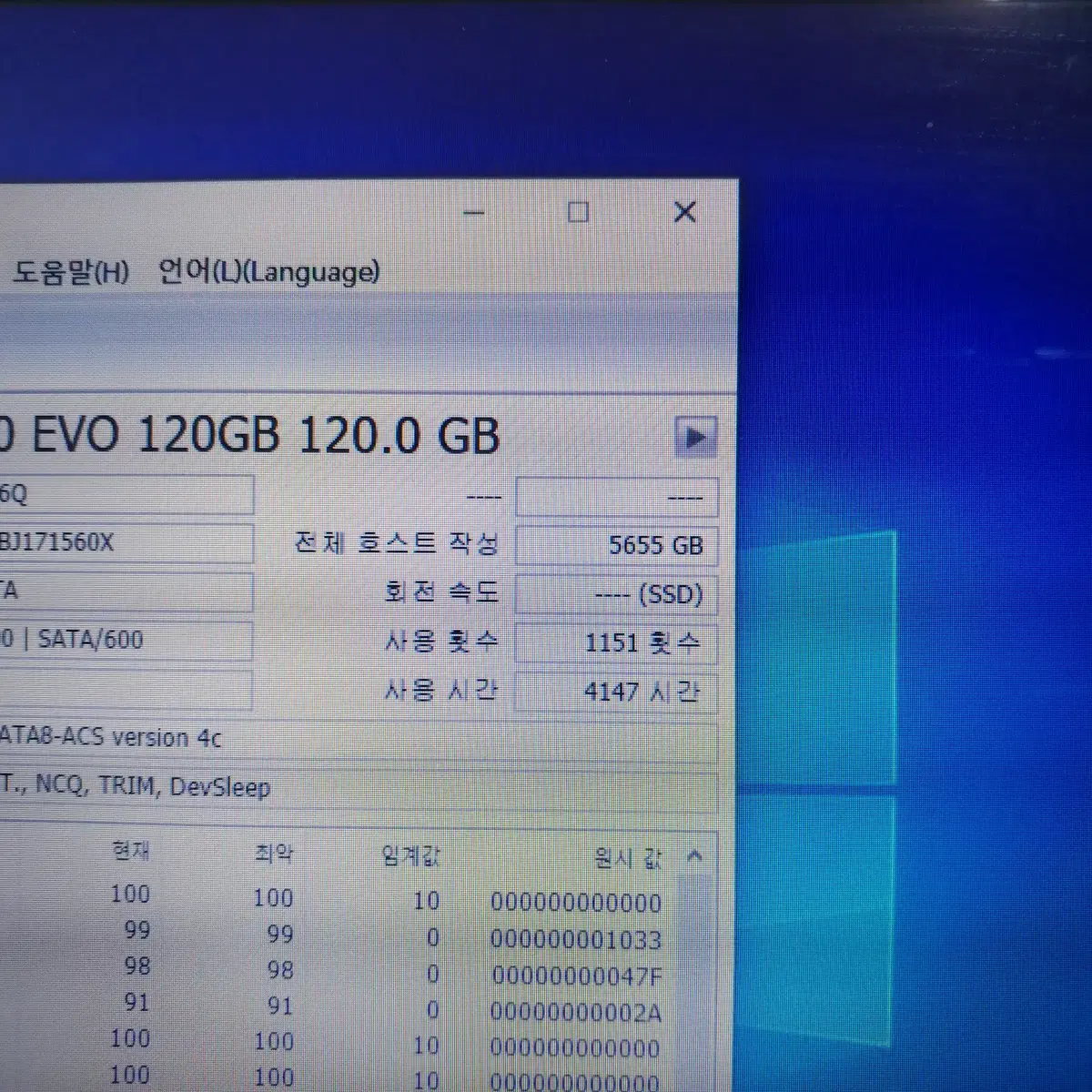The height and width of the screenshot is (1092, 1092).
Task: Sort by the 임계값 column header
Action: [411, 856]
